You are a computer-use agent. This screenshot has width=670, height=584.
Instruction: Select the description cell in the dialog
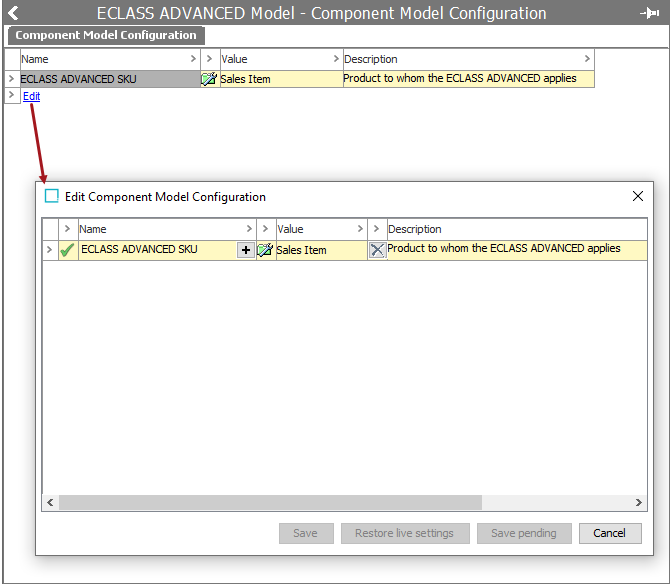click(x=517, y=250)
